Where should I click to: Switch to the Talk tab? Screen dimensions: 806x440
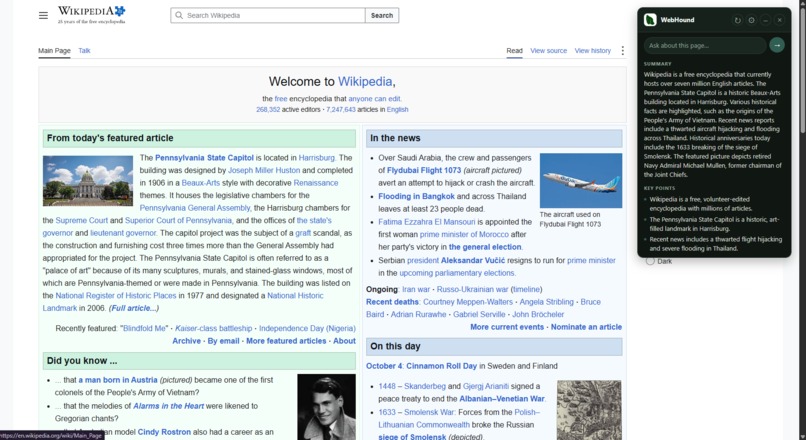84,50
